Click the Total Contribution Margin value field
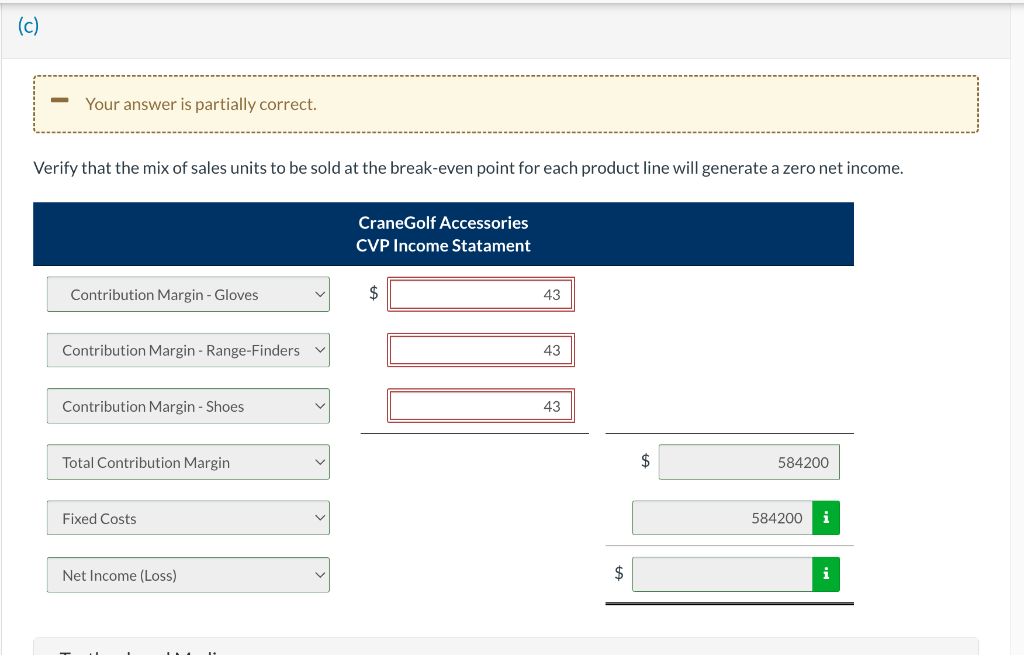The width and height of the screenshot is (1024, 655). (x=749, y=462)
